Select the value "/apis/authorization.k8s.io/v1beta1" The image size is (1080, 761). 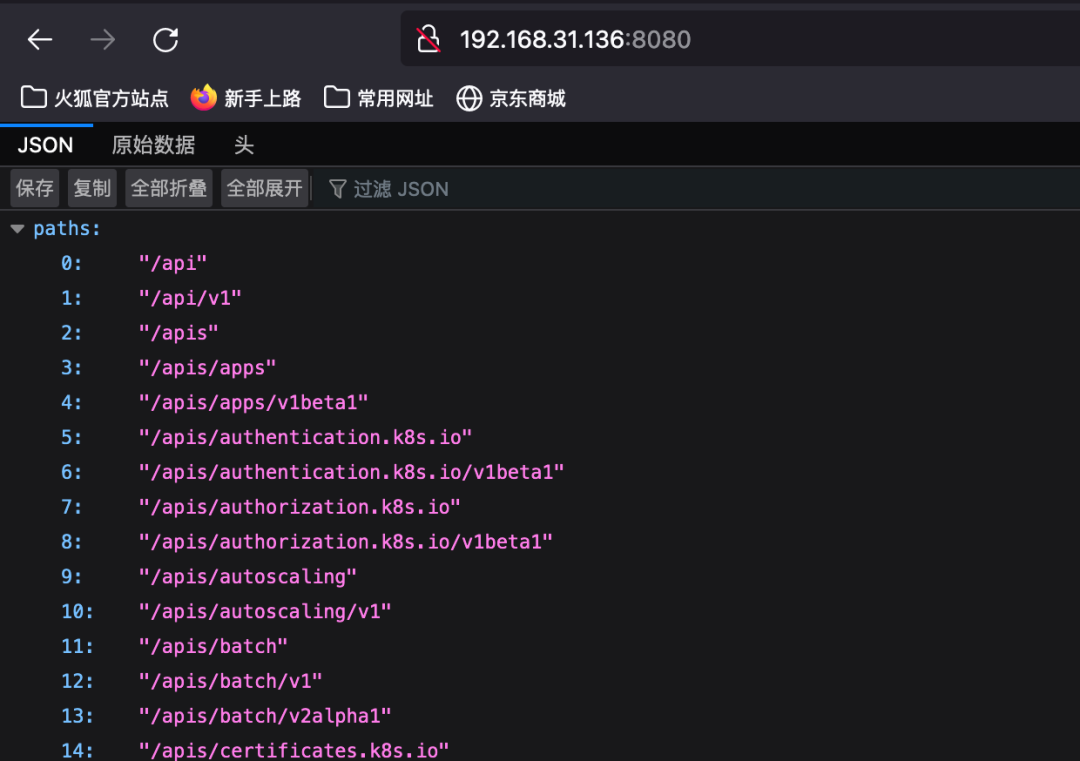[346, 542]
